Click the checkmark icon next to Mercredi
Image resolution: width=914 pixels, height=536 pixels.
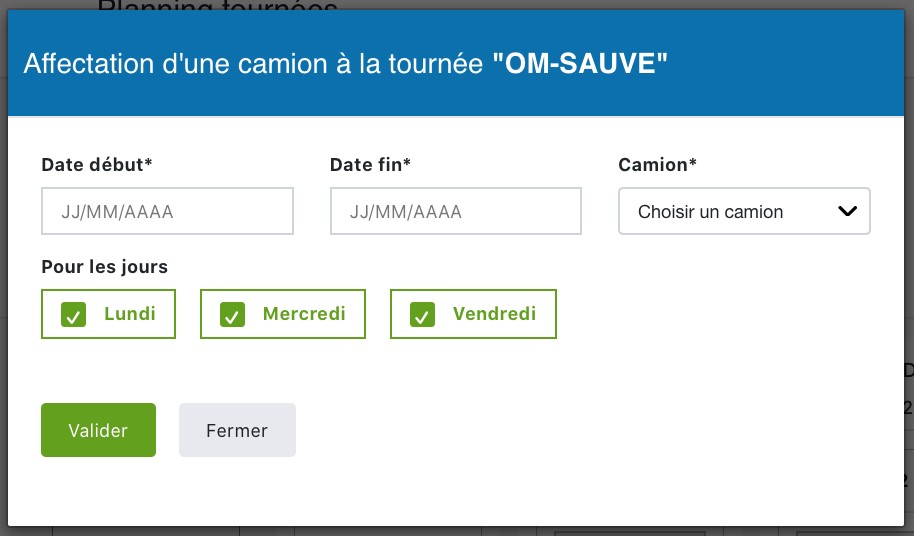pos(231,315)
